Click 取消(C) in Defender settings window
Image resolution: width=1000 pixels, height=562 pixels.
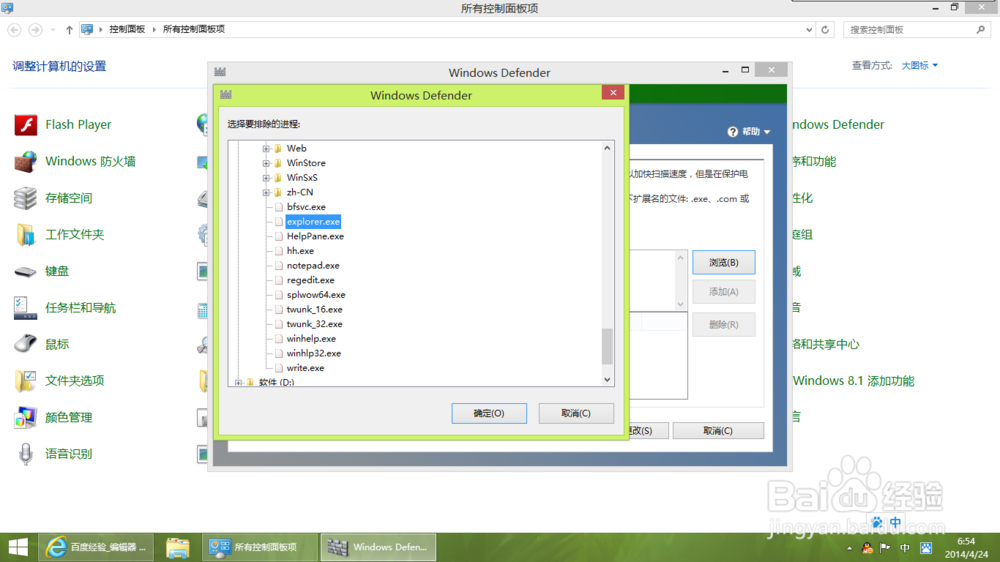(718, 431)
